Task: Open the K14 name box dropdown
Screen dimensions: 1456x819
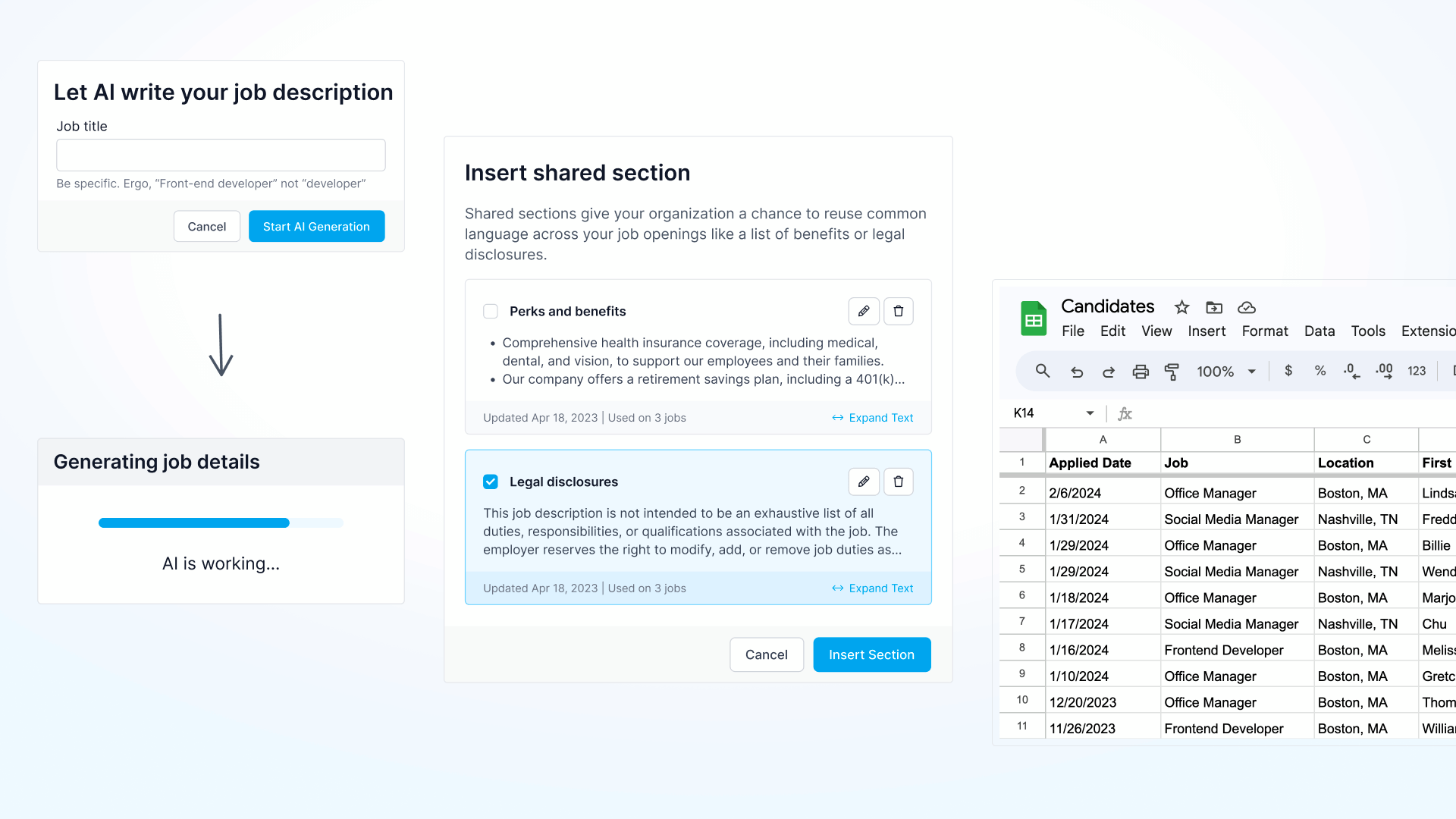Action: coord(1090,413)
